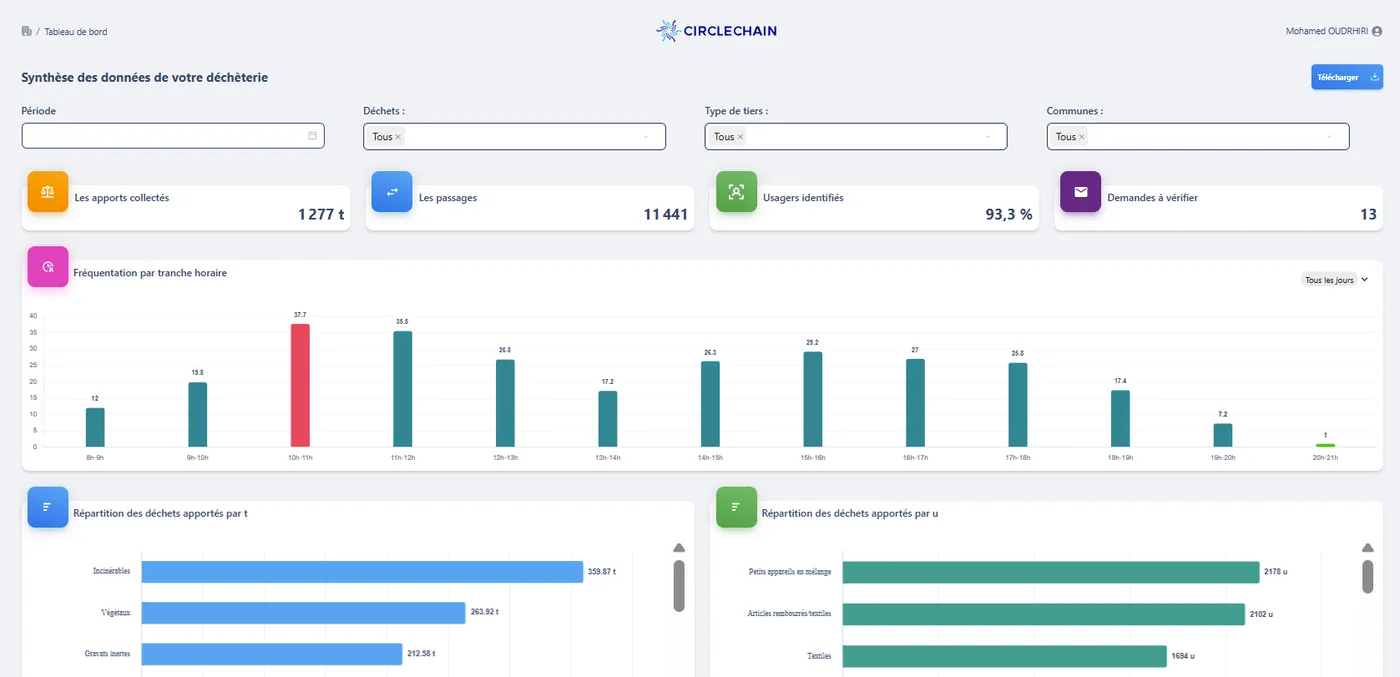
Task: Click the Articles rembourrés/textiles bar
Action: tap(1044, 613)
